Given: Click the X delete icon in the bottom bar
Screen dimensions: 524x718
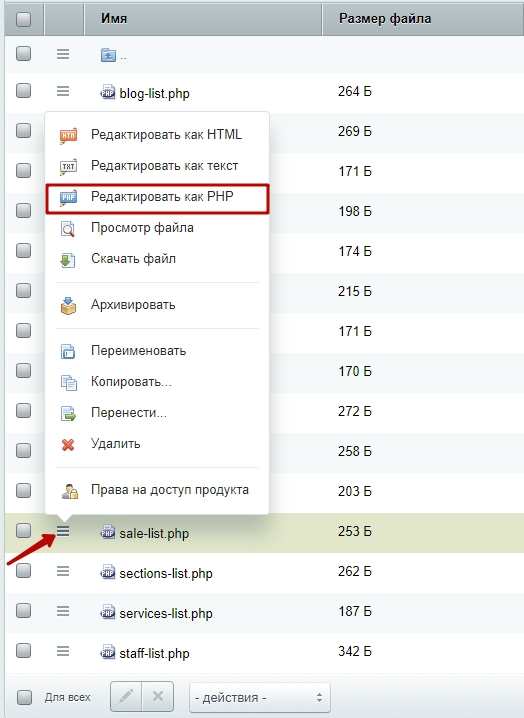Looking at the screenshot, I should 158,697.
